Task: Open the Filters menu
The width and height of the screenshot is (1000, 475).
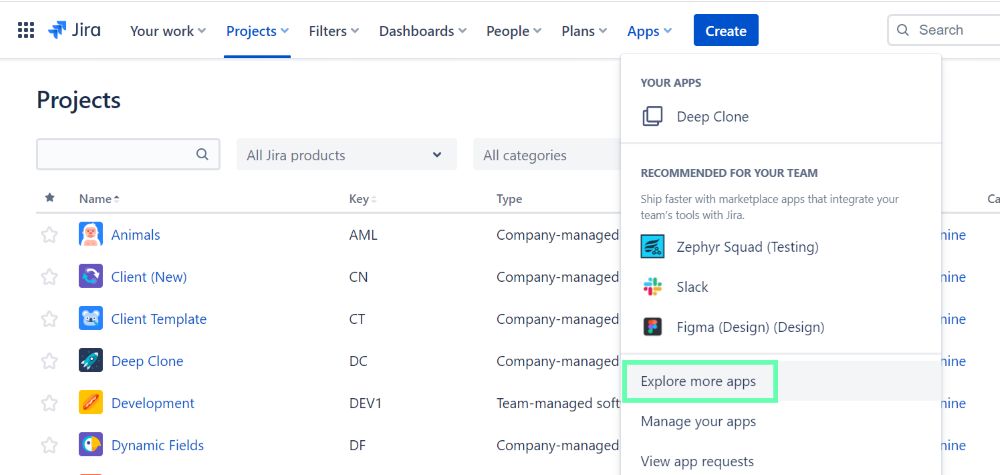Action: point(334,31)
